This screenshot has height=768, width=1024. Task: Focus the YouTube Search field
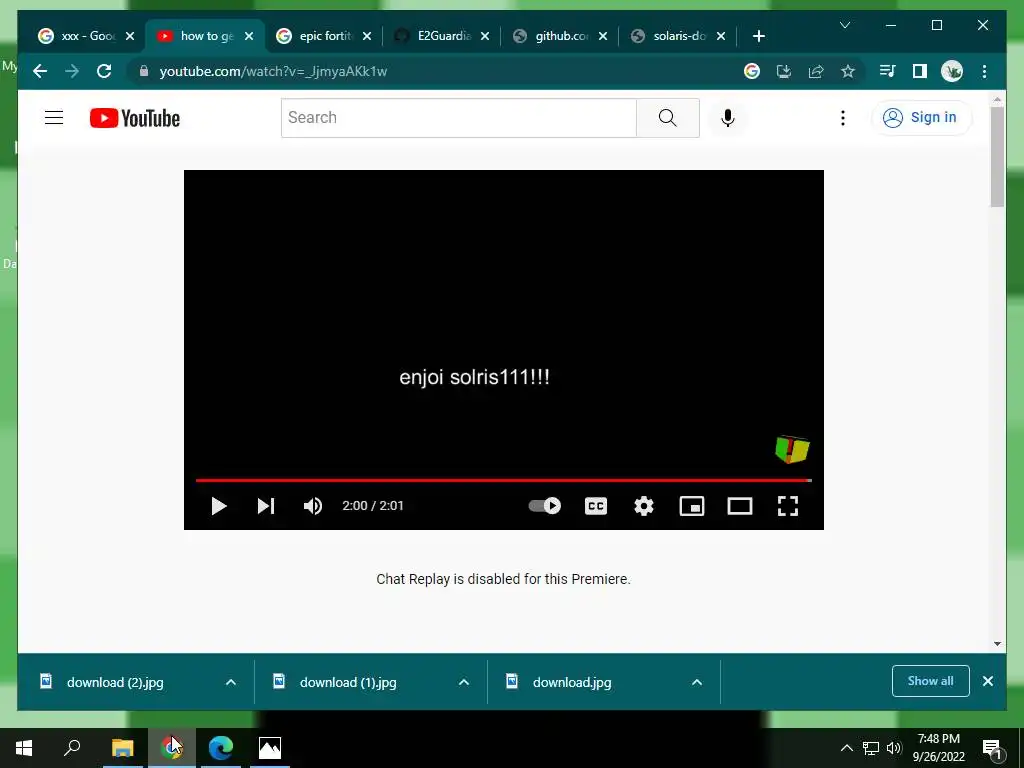click(458, 118)
